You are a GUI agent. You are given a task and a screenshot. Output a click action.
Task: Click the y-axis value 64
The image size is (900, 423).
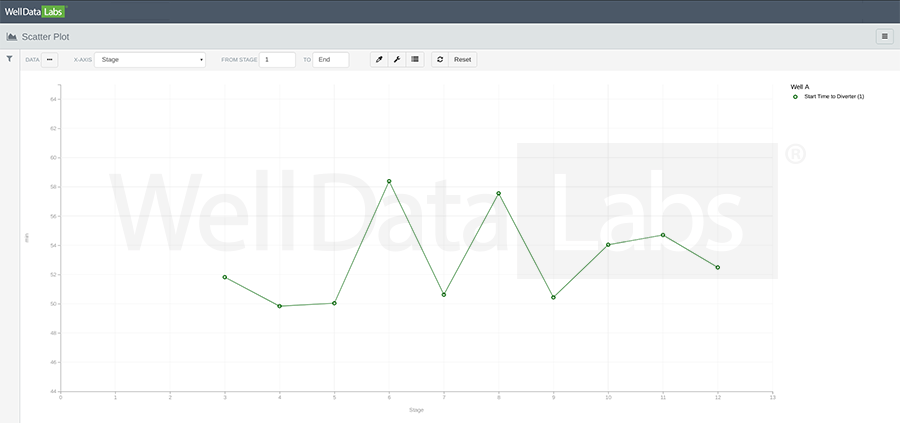click(53, 99)
